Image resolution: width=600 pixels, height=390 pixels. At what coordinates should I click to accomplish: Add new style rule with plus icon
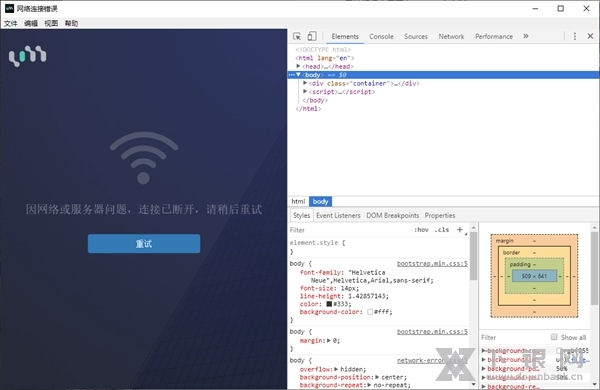pyautogui.click(x=460, y=230)
